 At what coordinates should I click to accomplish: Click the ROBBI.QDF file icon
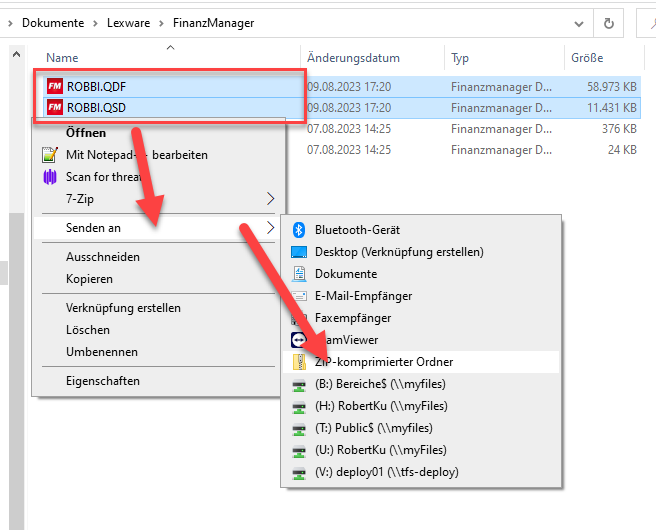[x=54, y=86]
